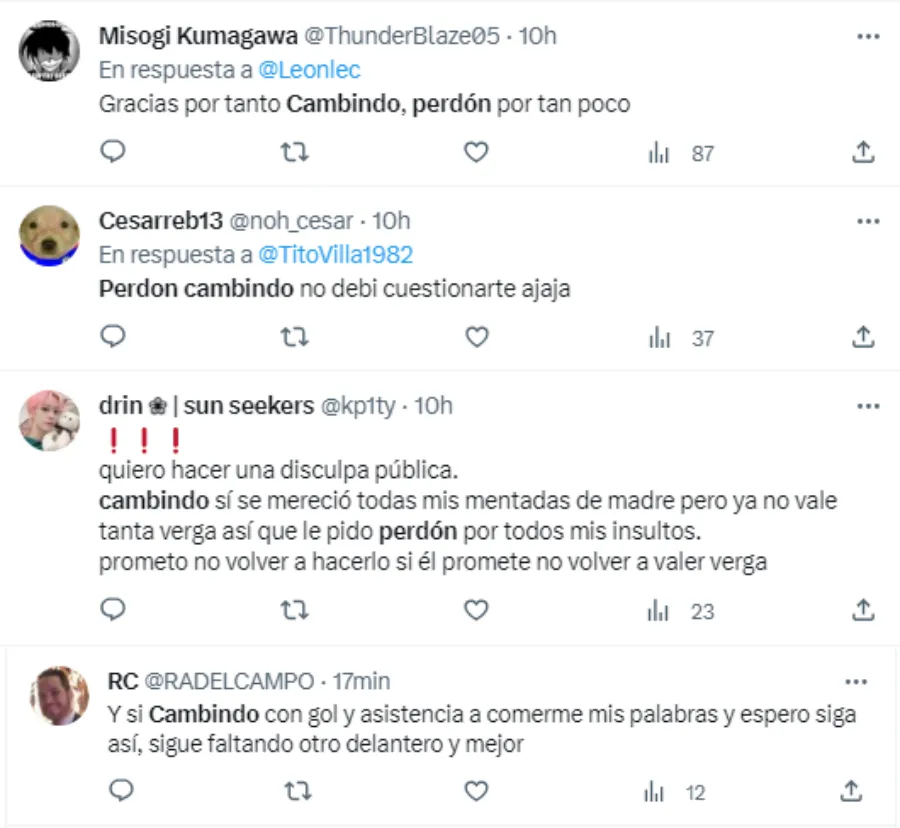Share Misogi Kumagawa's tweet
Screen dimensions: 900x828
pos(864,152)
